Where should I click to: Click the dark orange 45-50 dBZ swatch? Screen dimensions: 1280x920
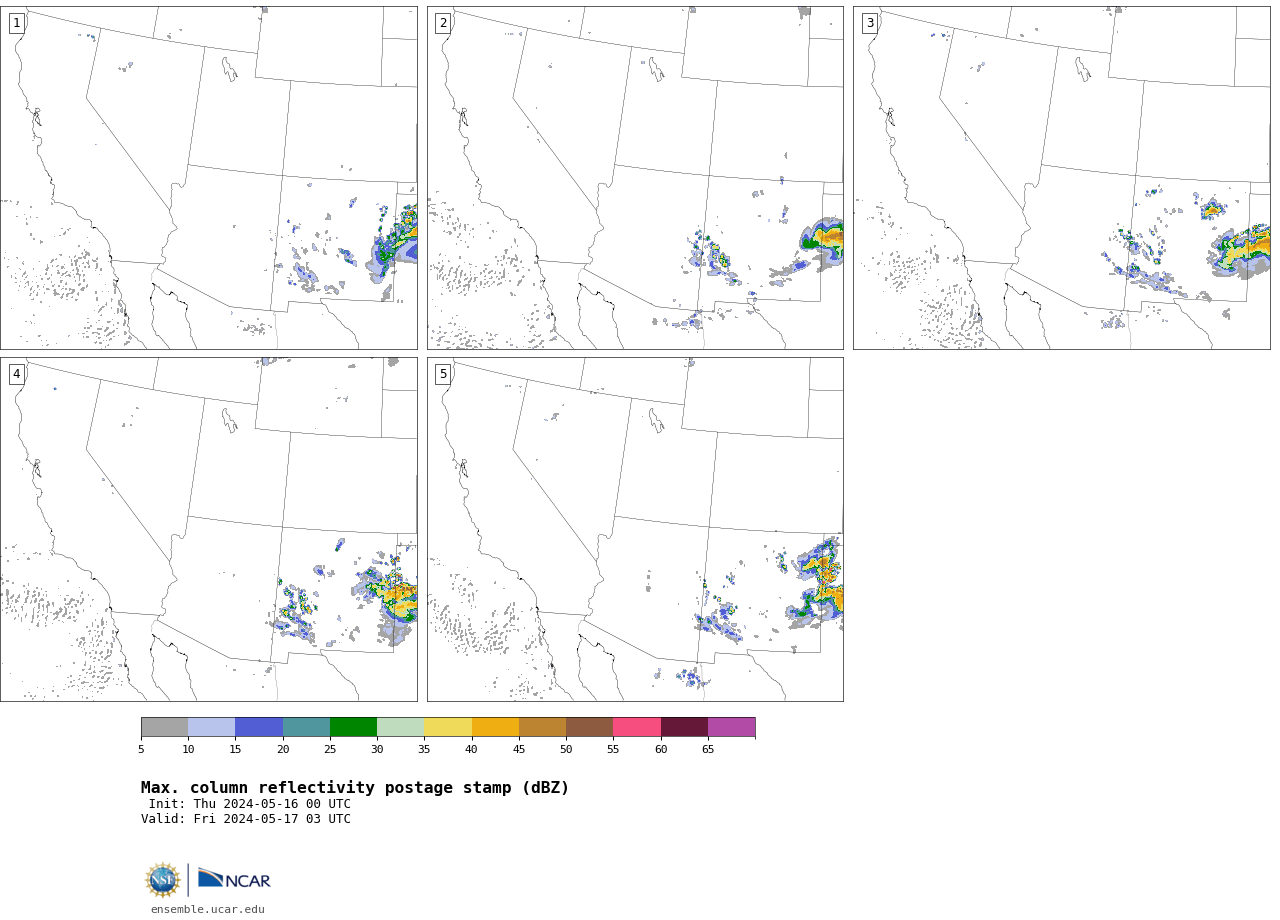542,727
